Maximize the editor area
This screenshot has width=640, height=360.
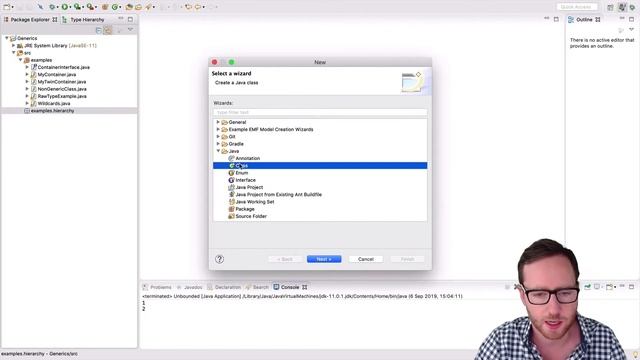click(556, 19)
